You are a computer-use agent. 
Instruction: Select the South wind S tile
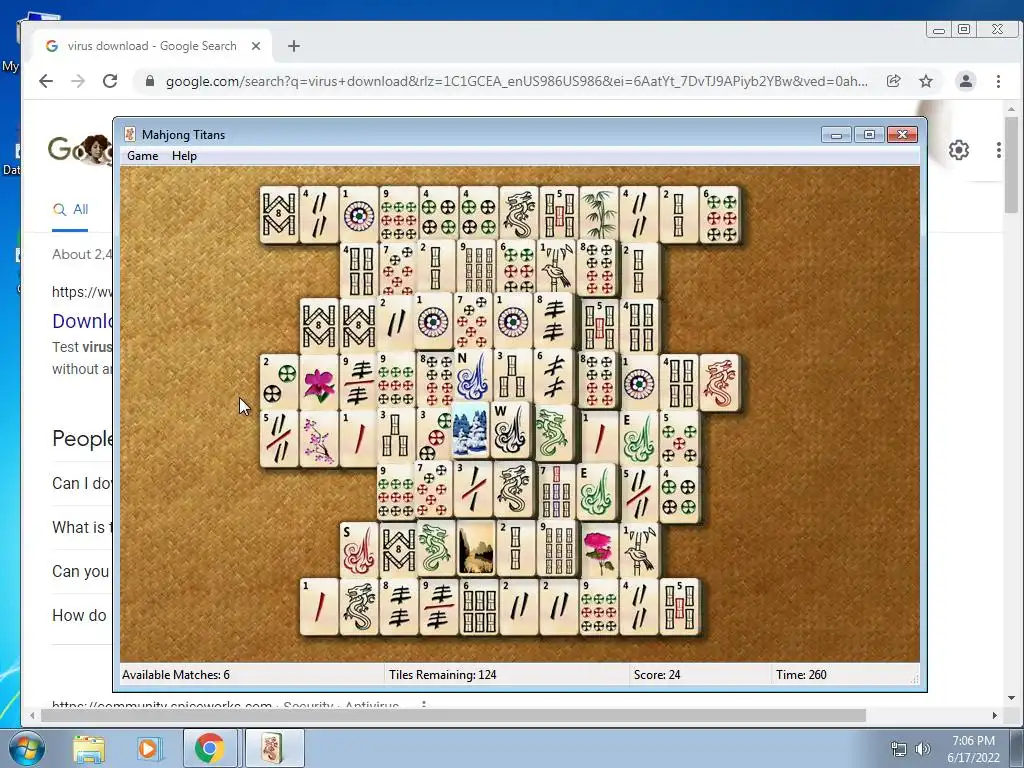[359, 550]
